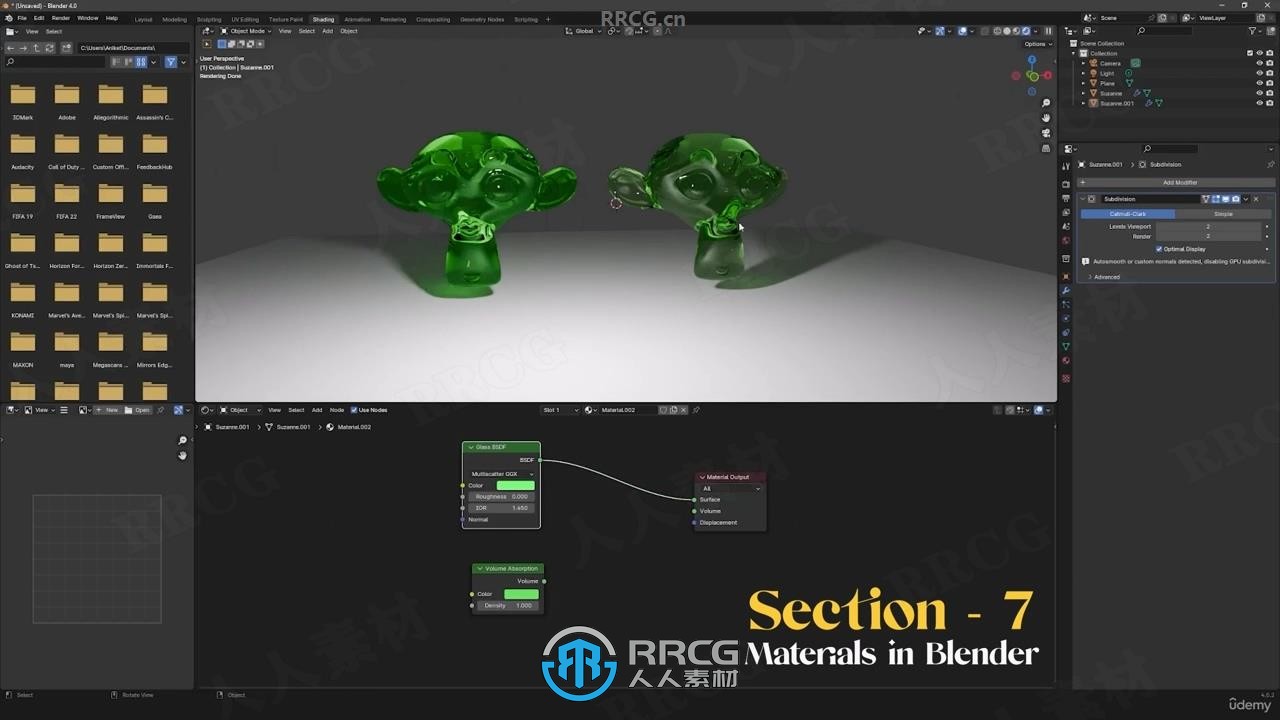Image resolution: width=1280 pixels, height=720 pixels.
Task: Open Material Output target All dropdown
Action: (730, 488)
